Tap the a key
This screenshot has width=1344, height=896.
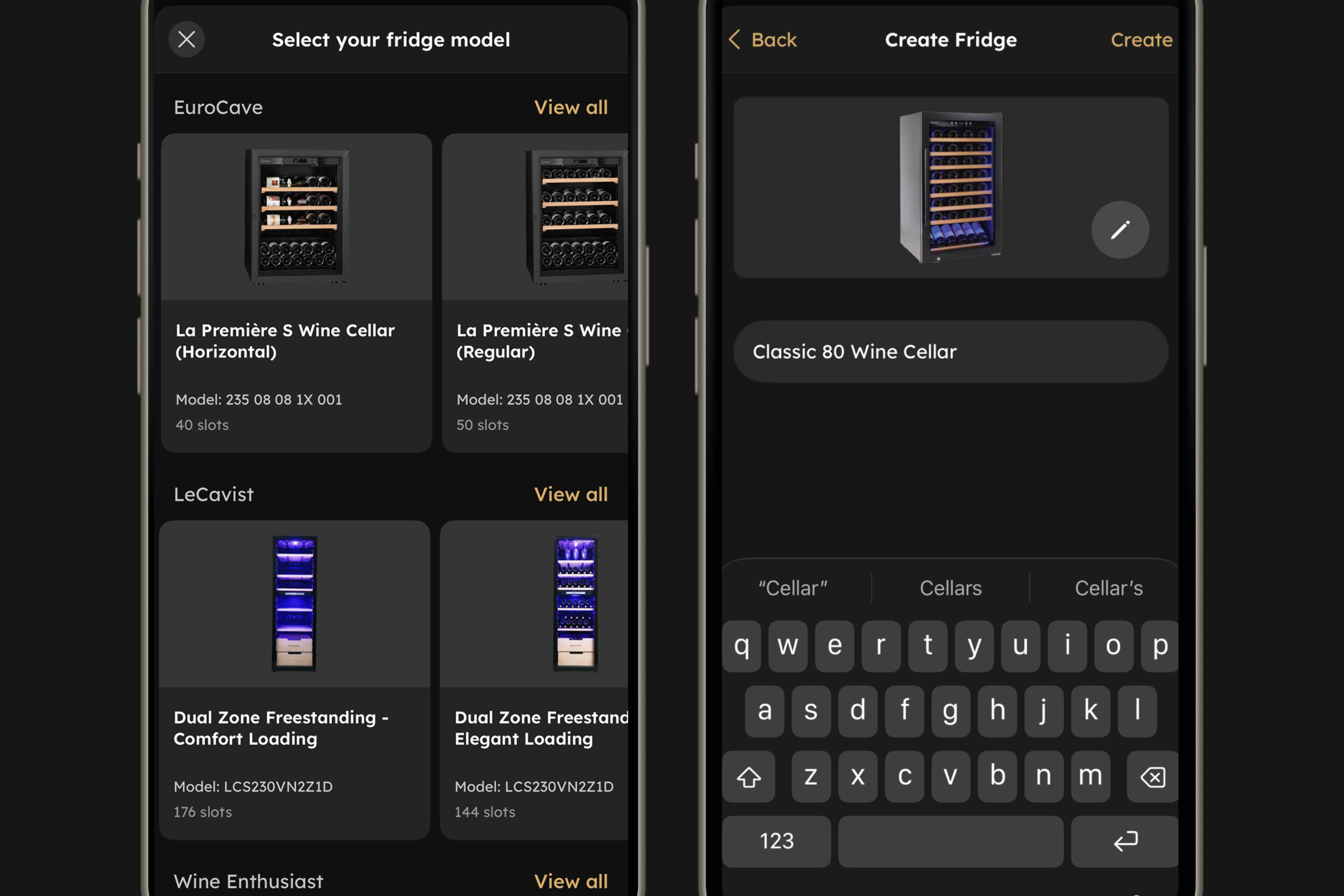point(765,711)
